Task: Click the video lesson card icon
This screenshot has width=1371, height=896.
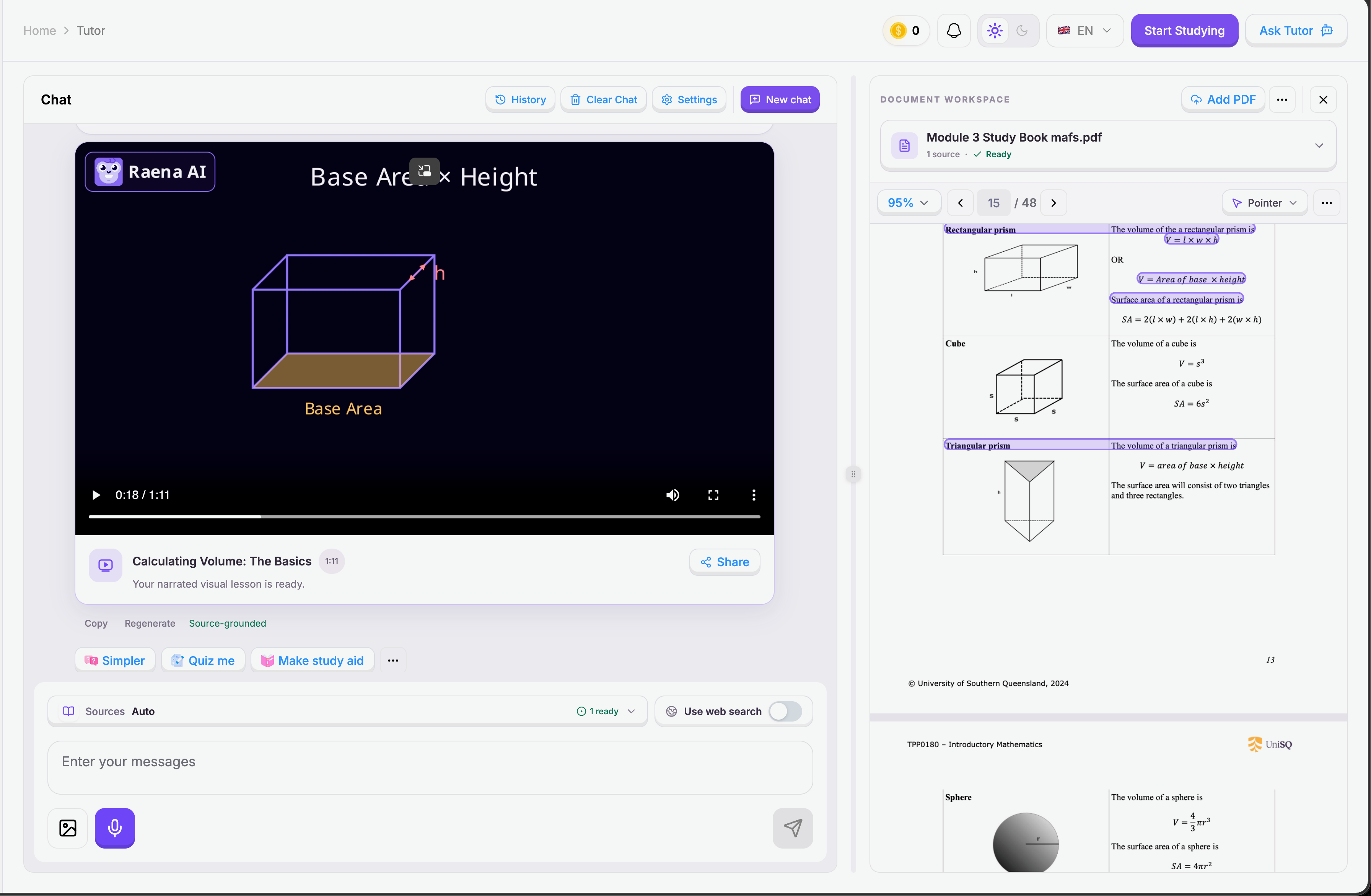Action: coord(106,565)
